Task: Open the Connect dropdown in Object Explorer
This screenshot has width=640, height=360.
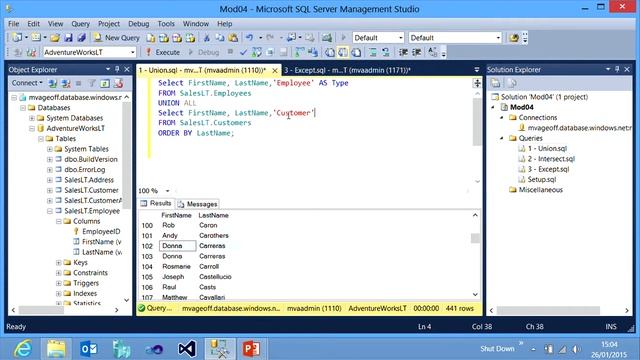Action: tap(27, 83)
